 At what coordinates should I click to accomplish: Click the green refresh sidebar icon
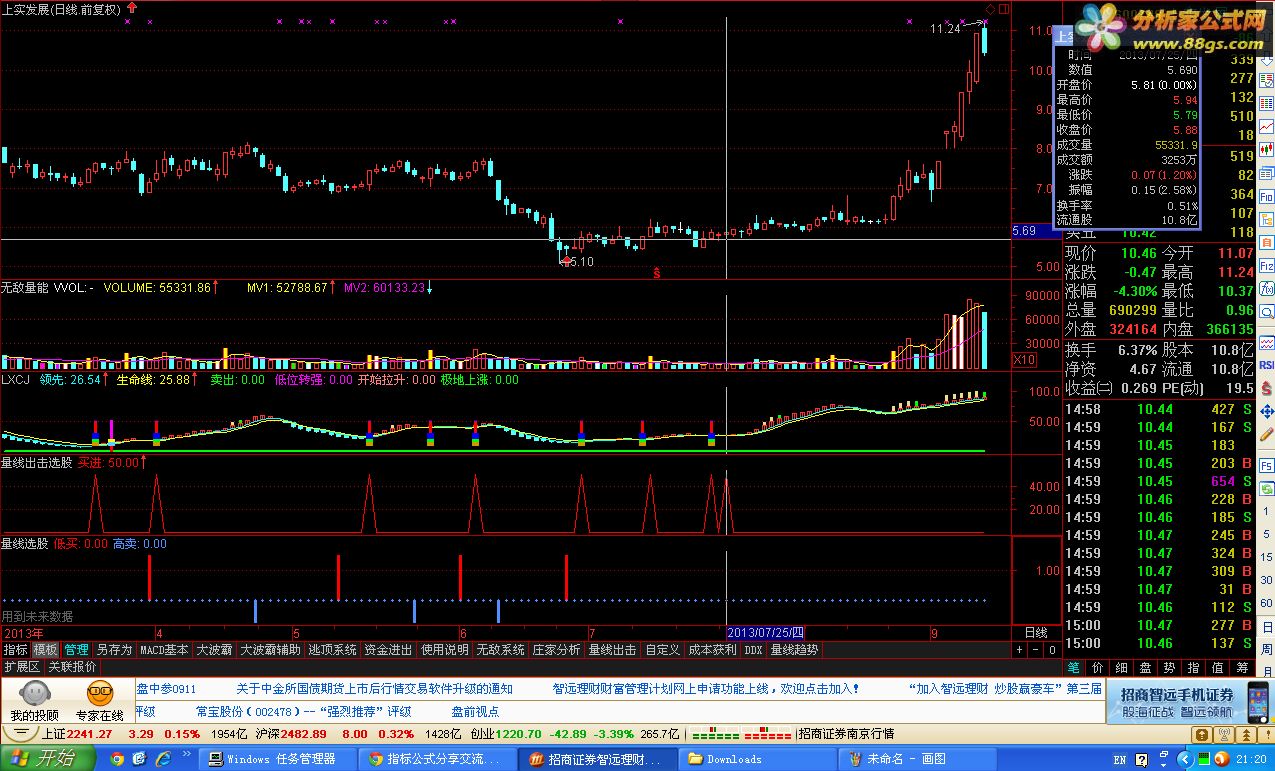[x=1267, y=489]
